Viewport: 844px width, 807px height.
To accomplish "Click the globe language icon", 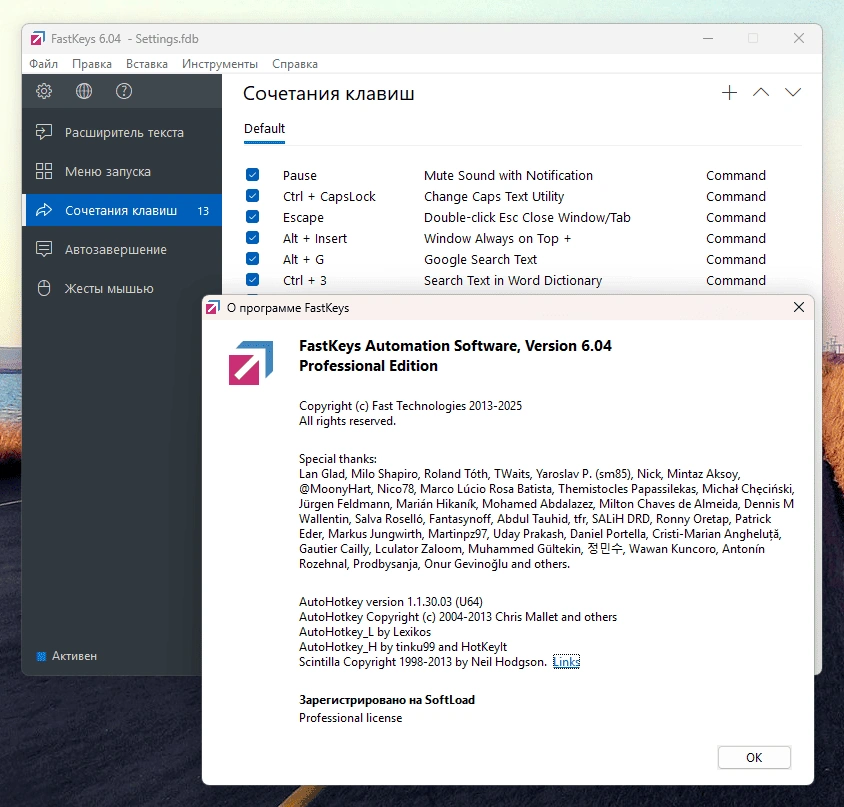I will [x=83, y=91].
